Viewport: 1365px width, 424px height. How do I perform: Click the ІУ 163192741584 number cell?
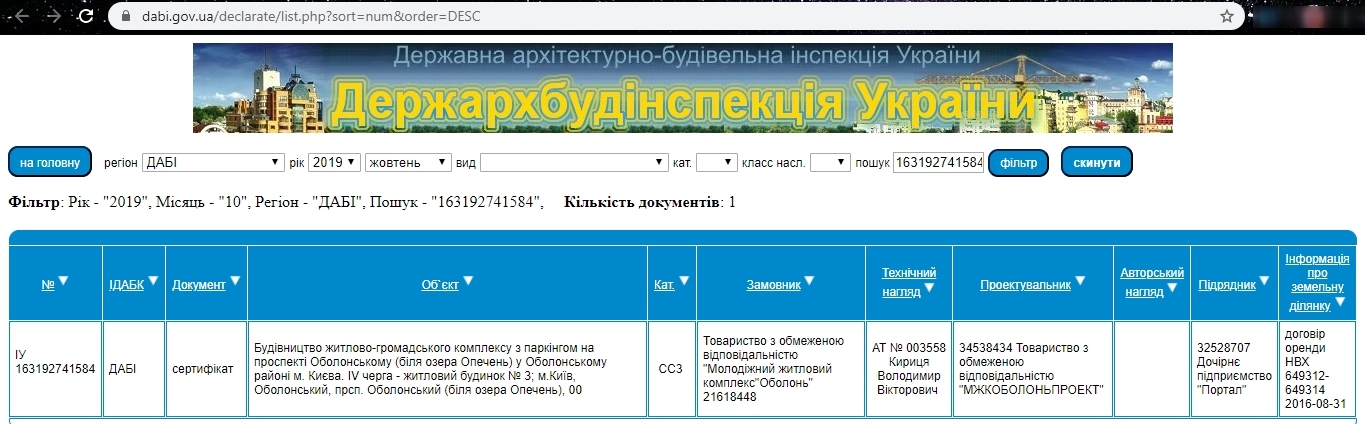pos(56,369)
